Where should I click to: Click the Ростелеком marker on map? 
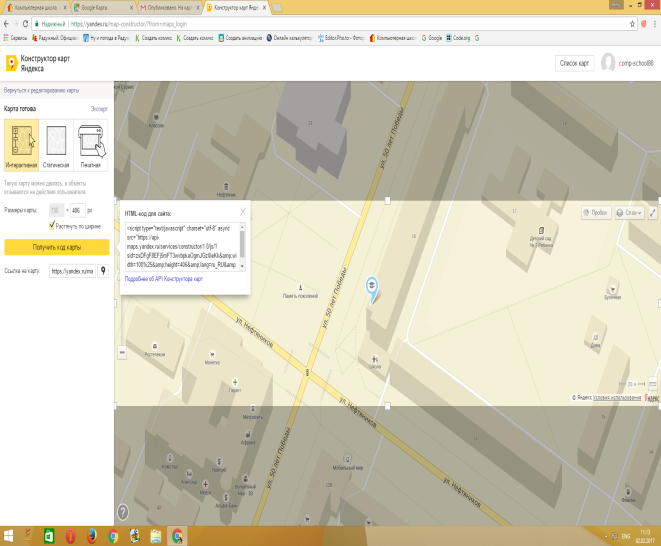pos(155,346)
